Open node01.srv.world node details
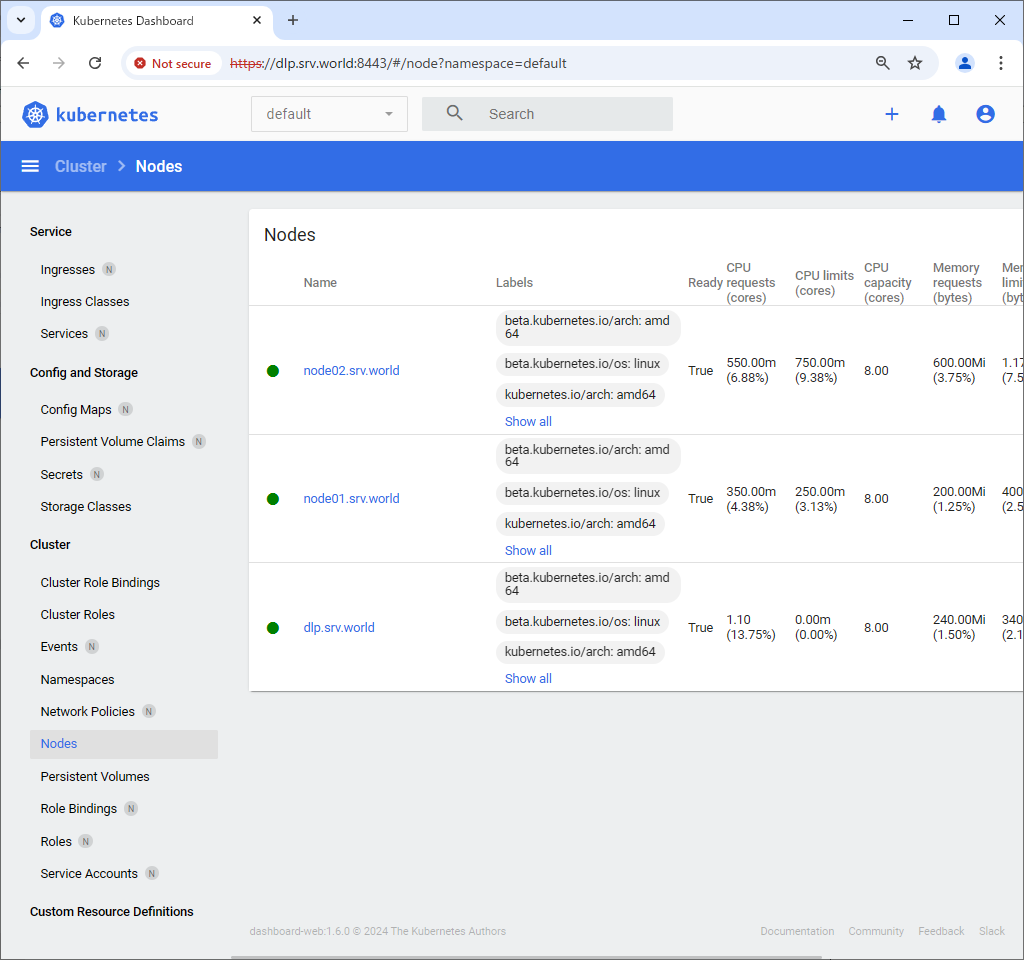1024x960 pixels. click(x=351, y=499)
